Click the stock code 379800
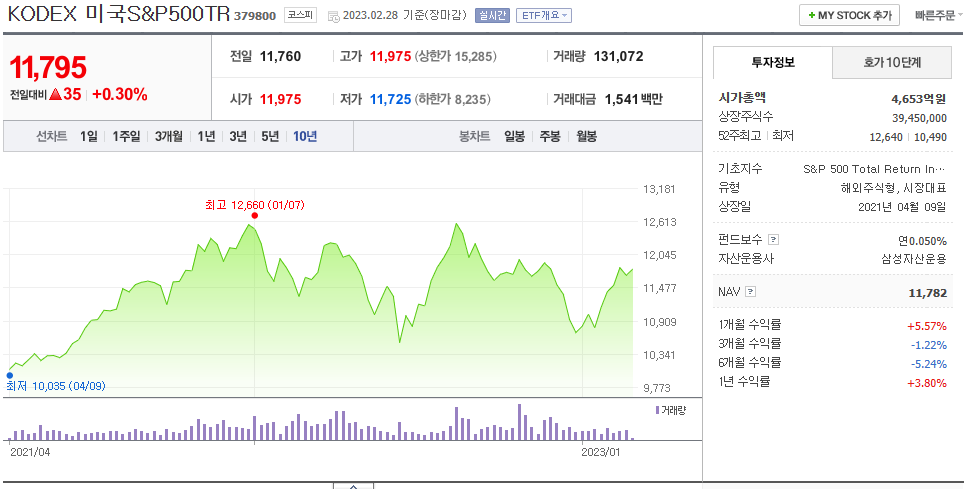Viewport: 970px width, 489px height. point(255,16)
